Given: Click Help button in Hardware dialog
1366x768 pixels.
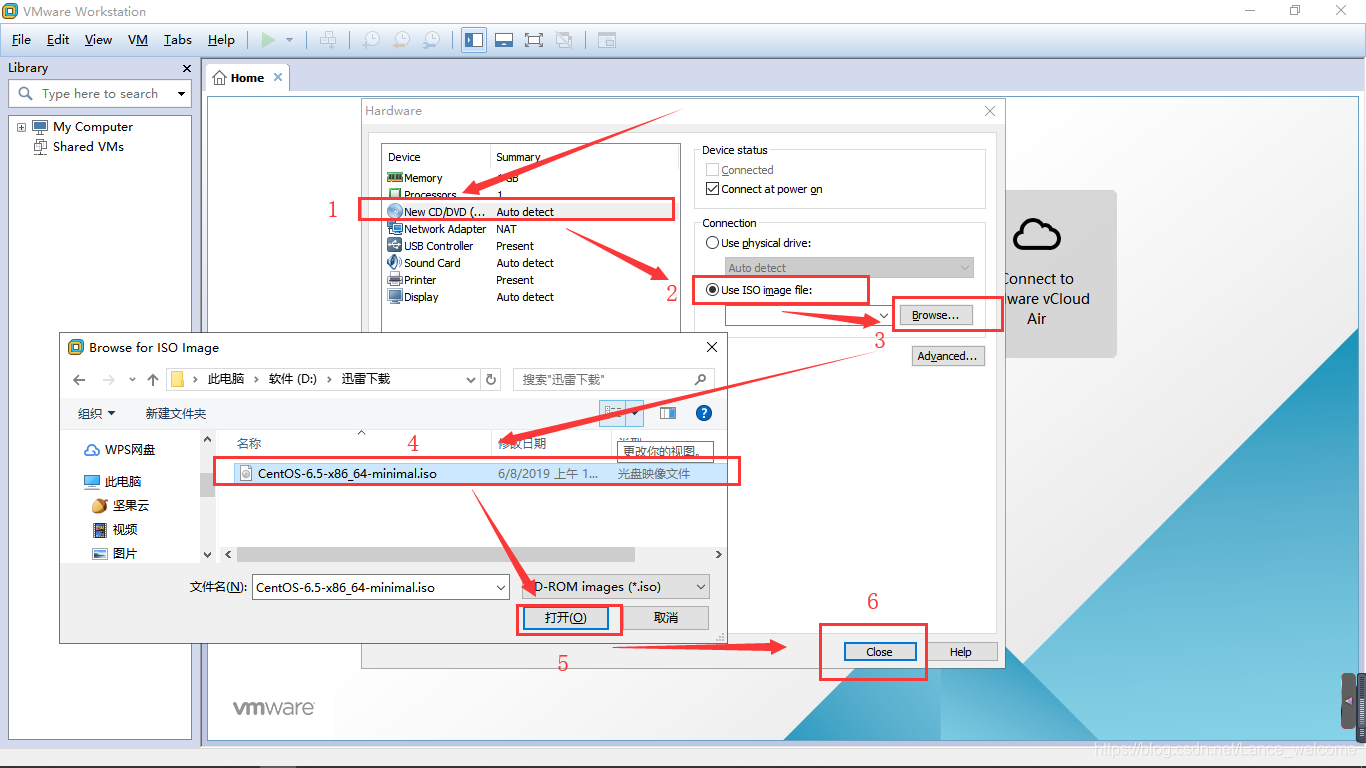Looking at the screenshot, I should point(961,652).
